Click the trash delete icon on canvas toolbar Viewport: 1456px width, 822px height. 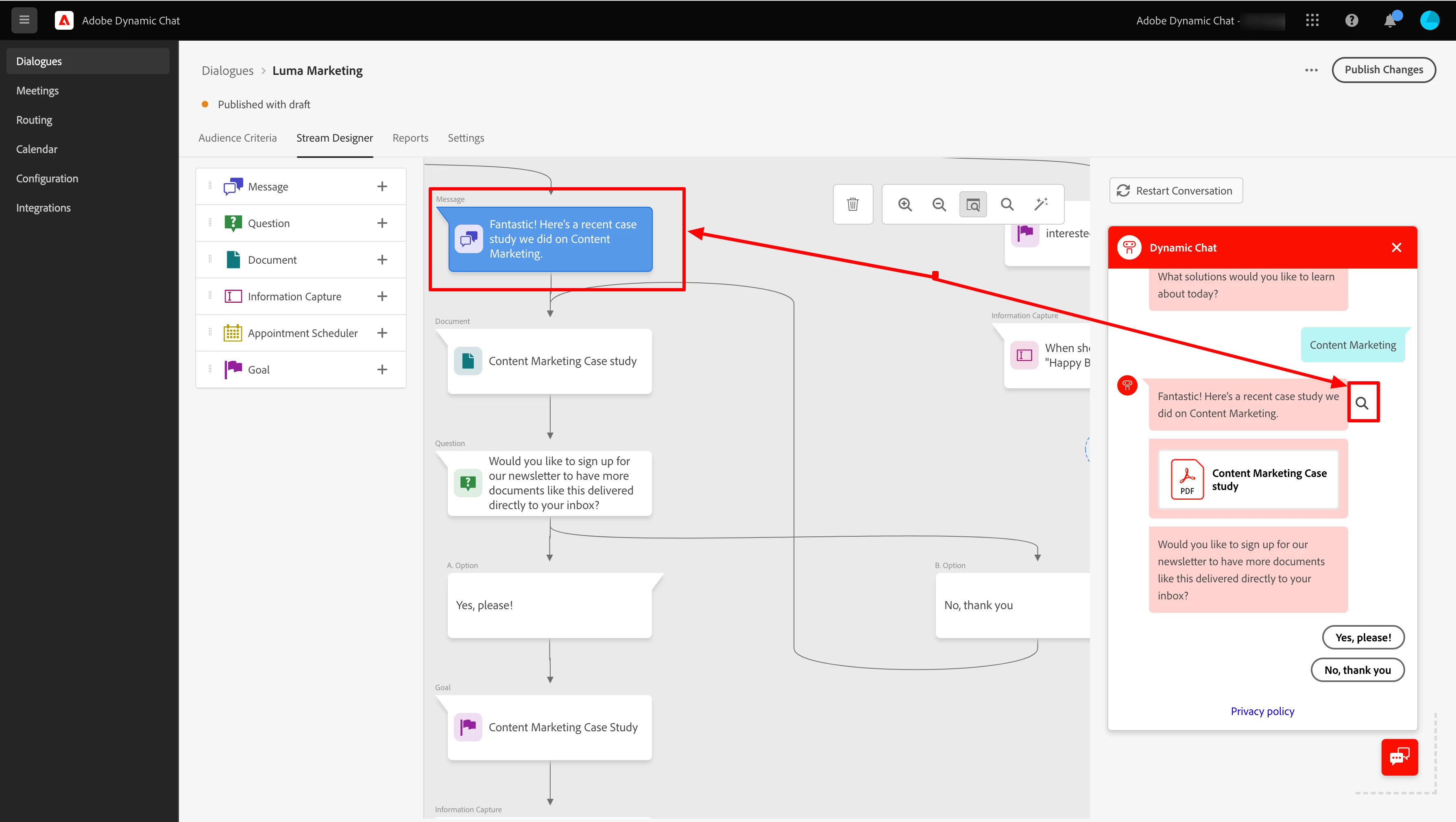tap(852, 204)
